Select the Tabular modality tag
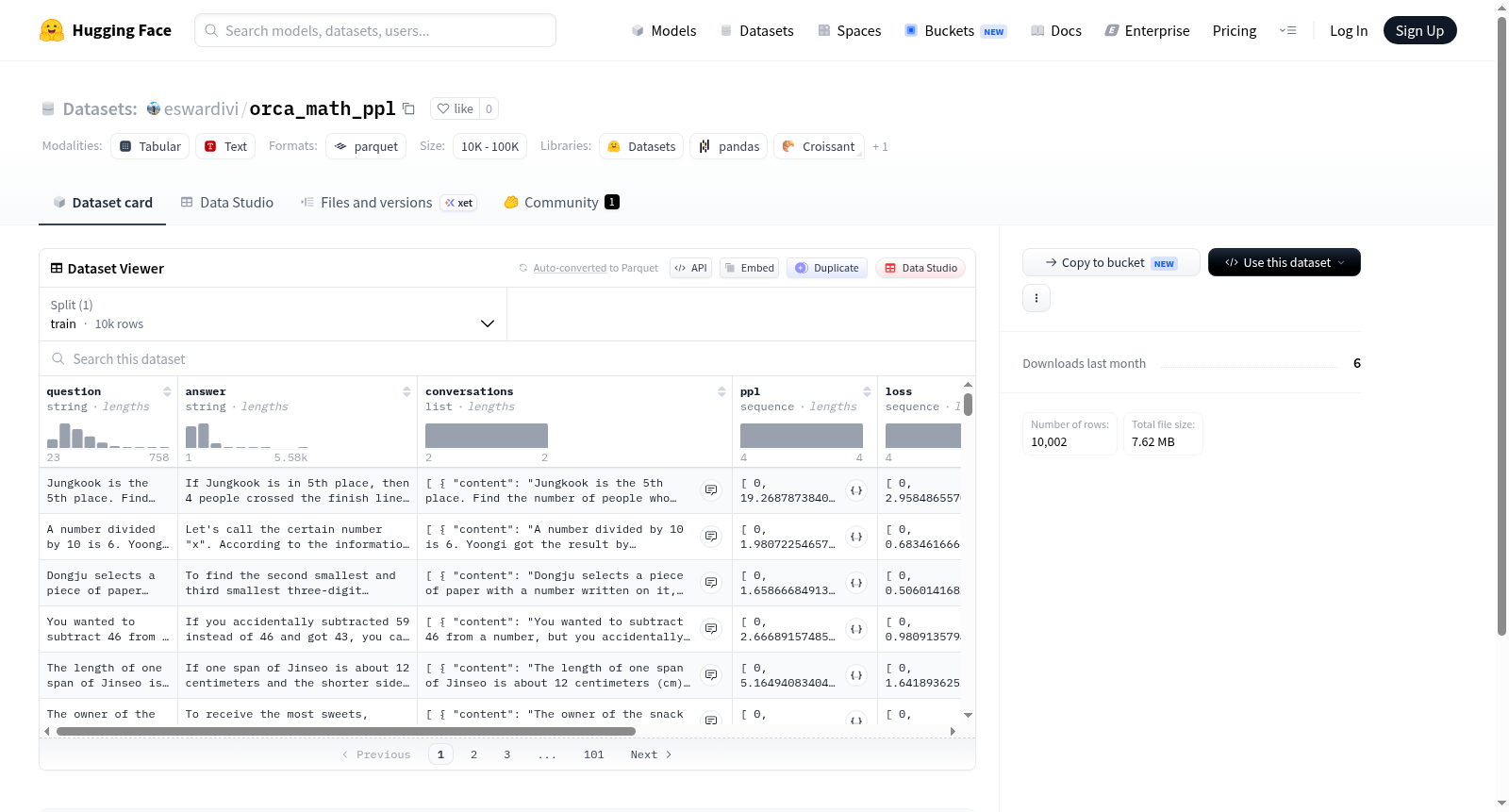The image size is (1509, 812). pyautogui.click(x=150, y=146)
